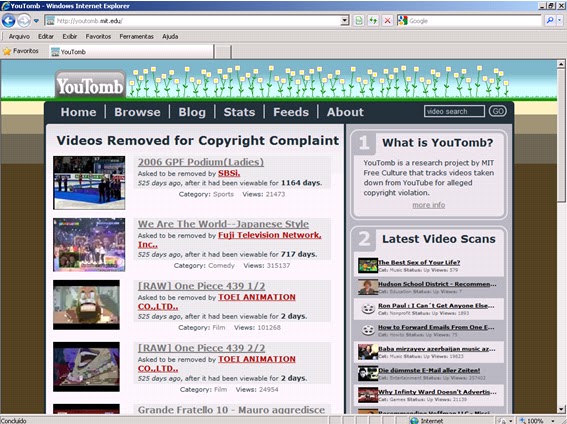Open search provider dropdown arrow
This screenshot has width=567, height=424.
559,21
